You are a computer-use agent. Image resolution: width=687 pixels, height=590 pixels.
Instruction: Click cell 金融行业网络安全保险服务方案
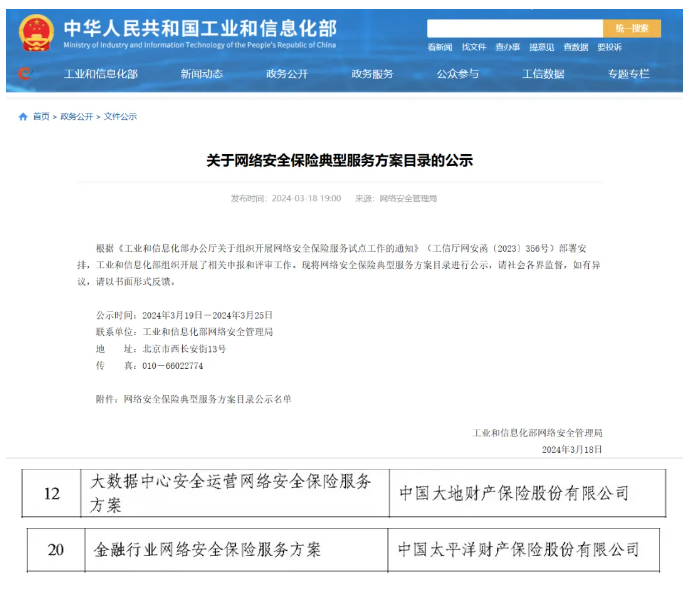click(236, 550)
